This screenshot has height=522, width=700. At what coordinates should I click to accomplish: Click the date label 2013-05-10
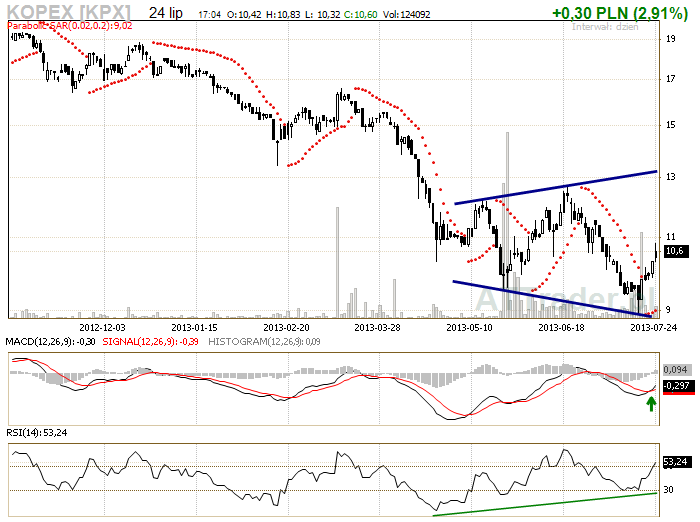point(469,327)
